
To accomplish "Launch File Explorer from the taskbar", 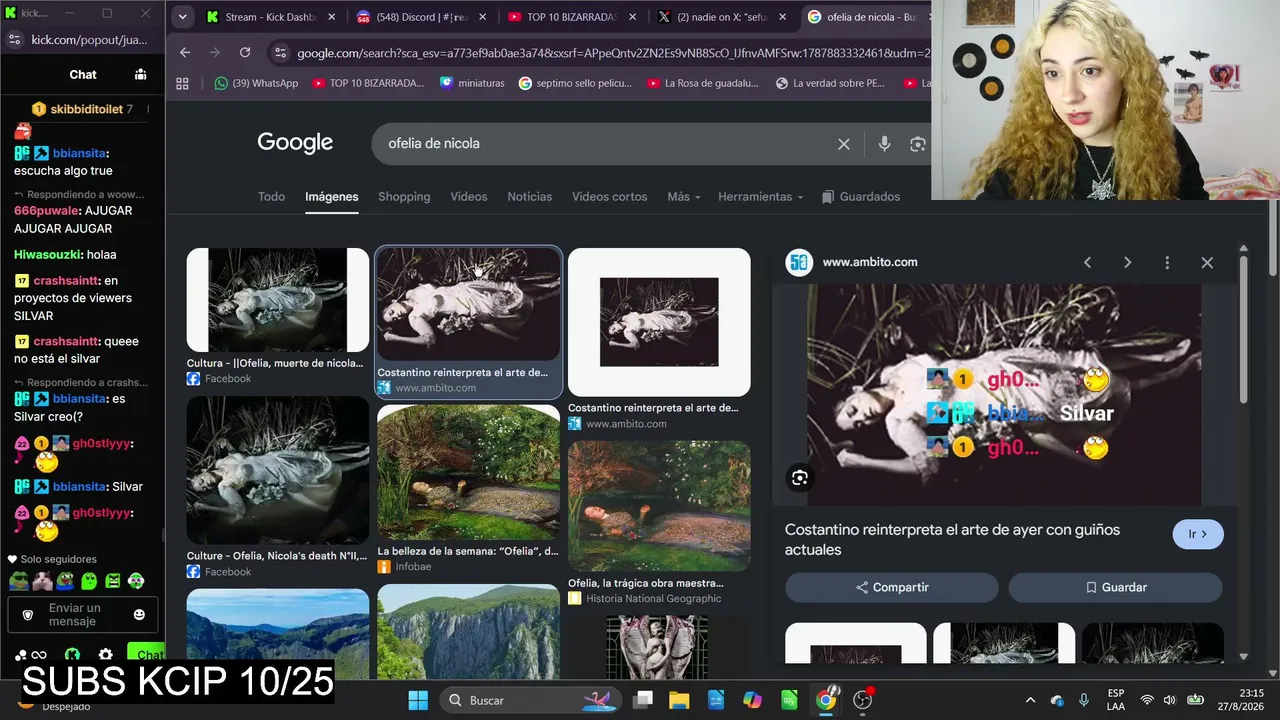I will [x=679, y=700].
